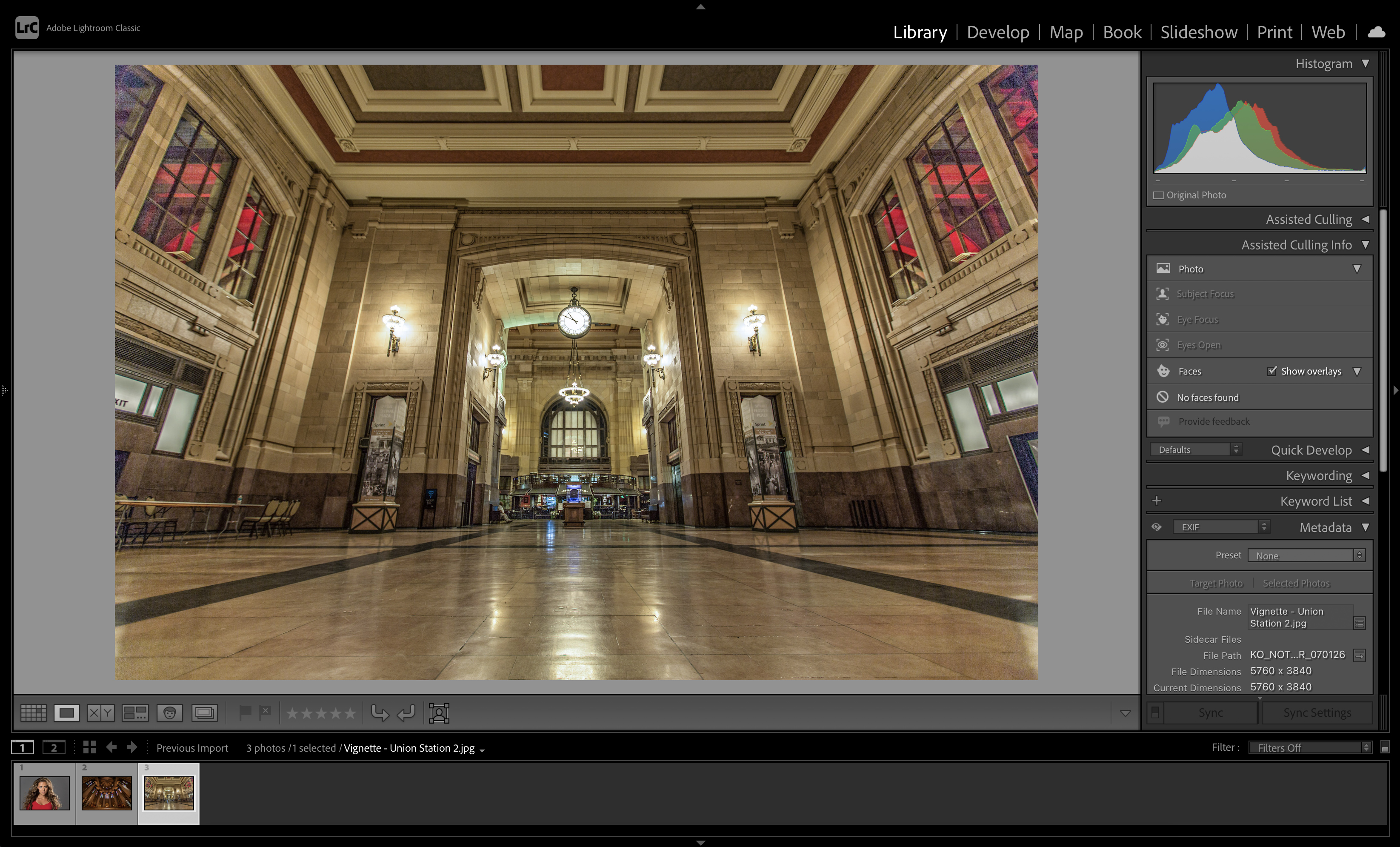Open the Filters Off filter dropdown
The image size is (1400, 847).
pos(1310,747)
